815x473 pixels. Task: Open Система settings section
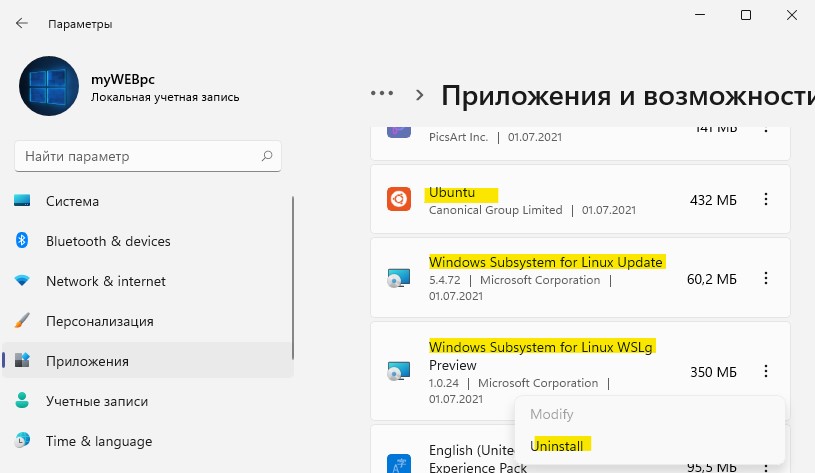(148, 201)
